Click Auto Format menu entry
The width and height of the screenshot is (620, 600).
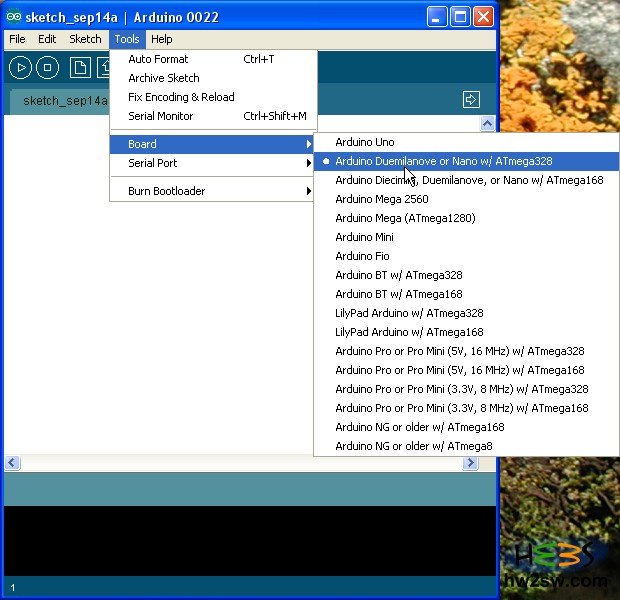coord(158,59)
